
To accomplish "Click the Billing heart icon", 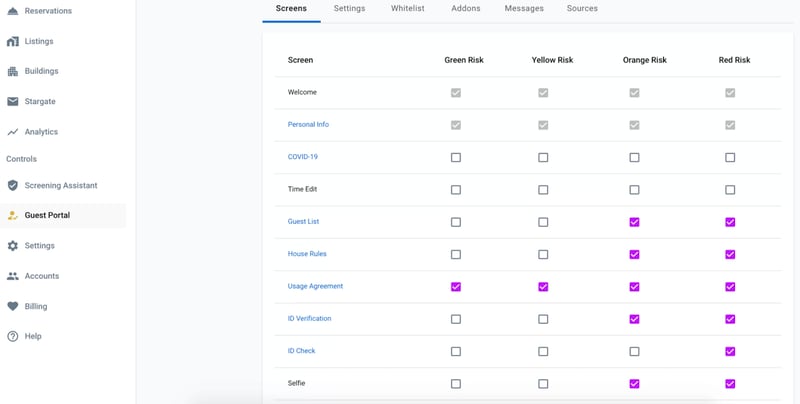I will [x=13, y=306].
